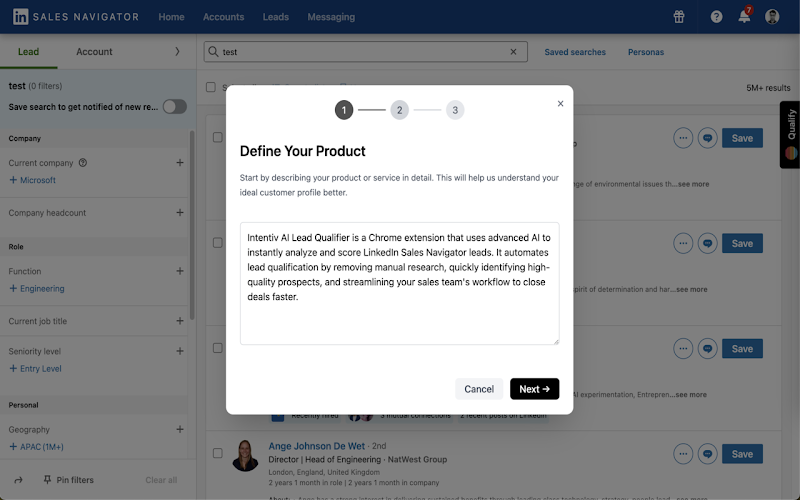Viewport: 800px width, 500px height.
Task: Expand Seniority level filter
Action: (x=180, y=351)
